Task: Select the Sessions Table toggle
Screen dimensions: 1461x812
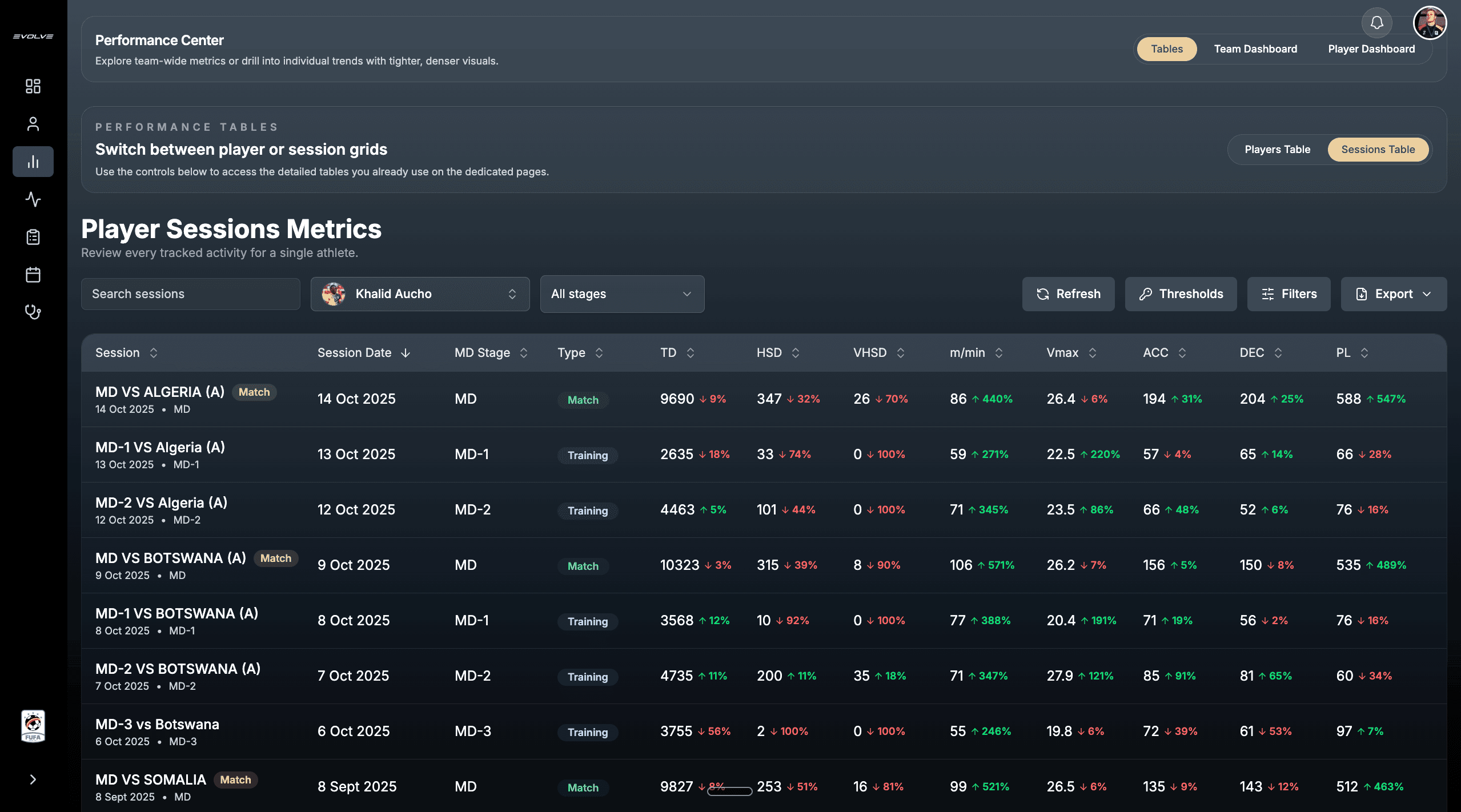Action: pyautogui.click(x=1378, y=150)
